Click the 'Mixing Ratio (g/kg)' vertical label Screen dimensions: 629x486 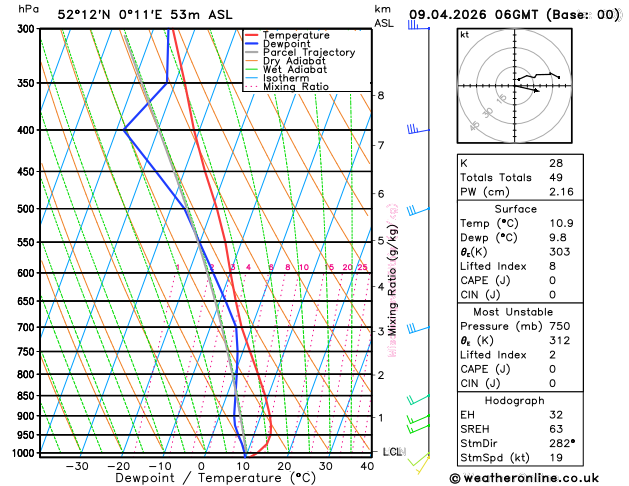(392, 280)
